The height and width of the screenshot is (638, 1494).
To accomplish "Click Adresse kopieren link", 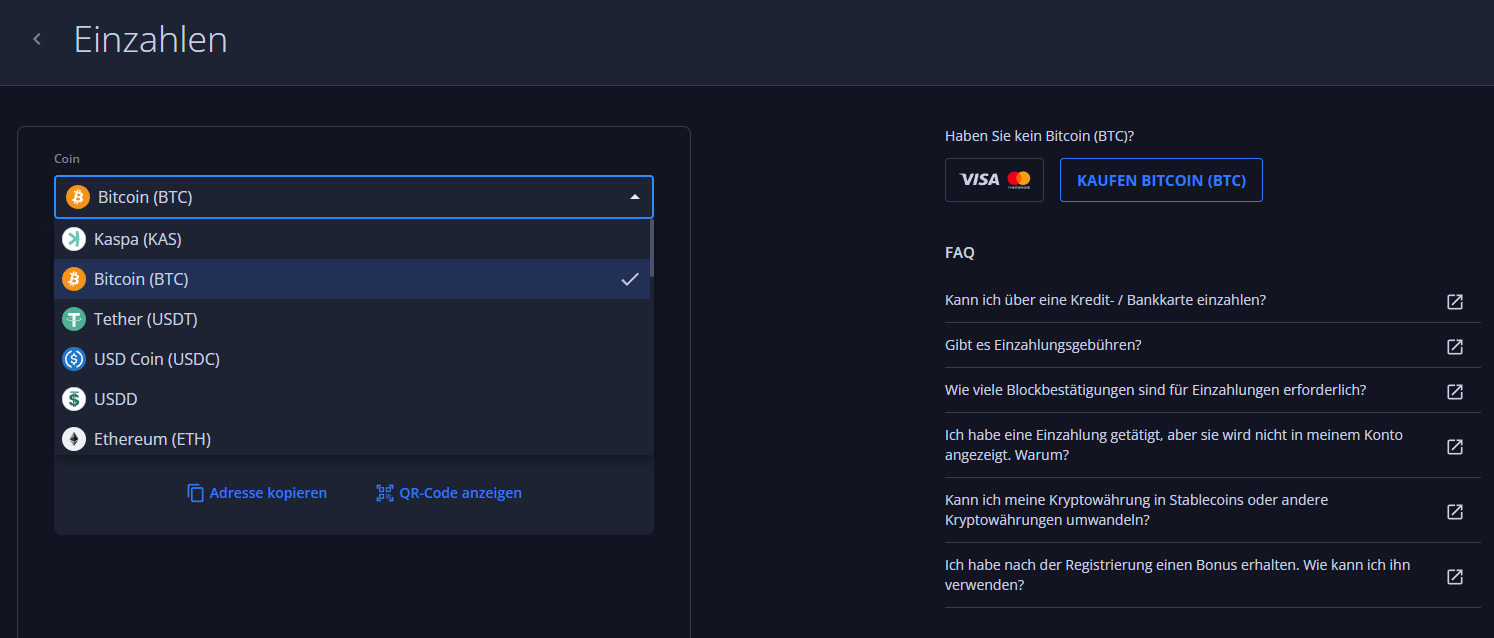I will pyautogui.click(x=257, y=493).
